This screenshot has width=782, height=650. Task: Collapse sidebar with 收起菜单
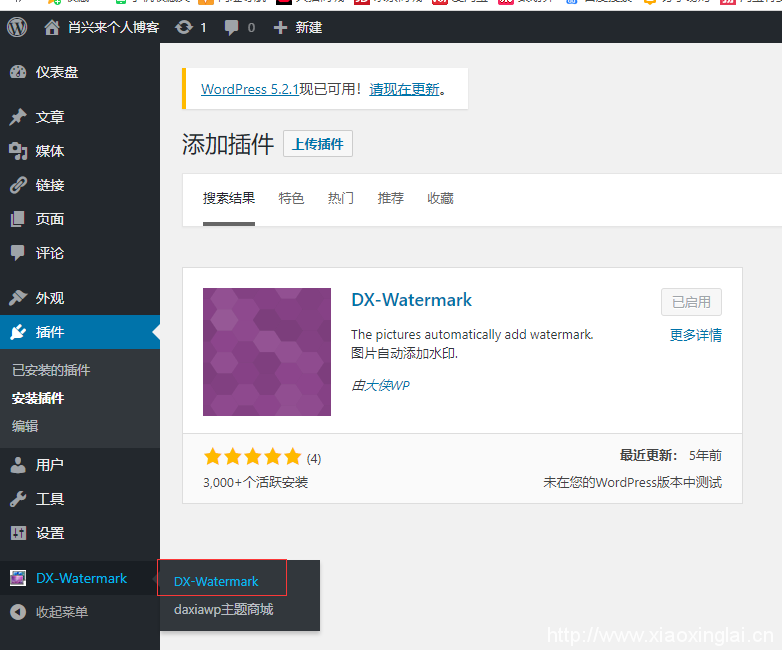[80, 612]
